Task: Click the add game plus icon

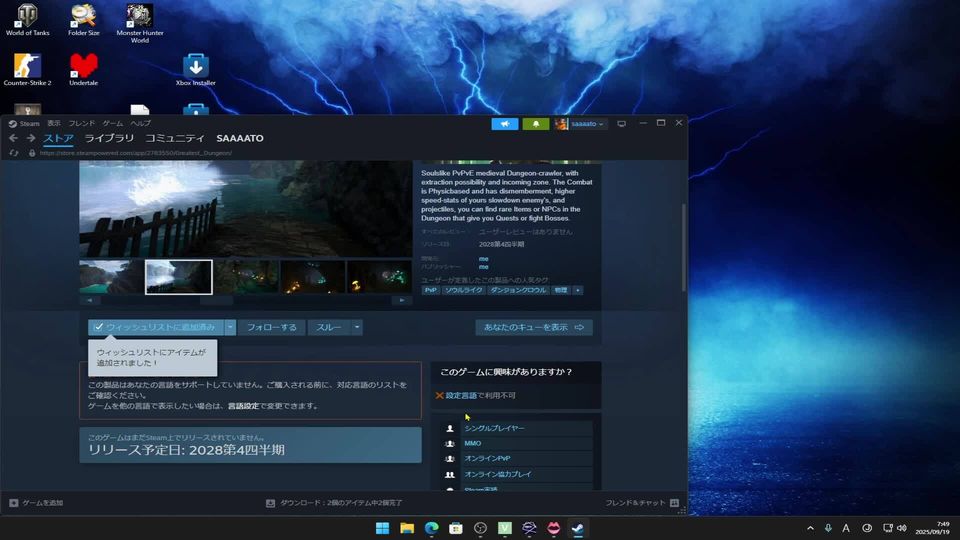Action: 13,503
